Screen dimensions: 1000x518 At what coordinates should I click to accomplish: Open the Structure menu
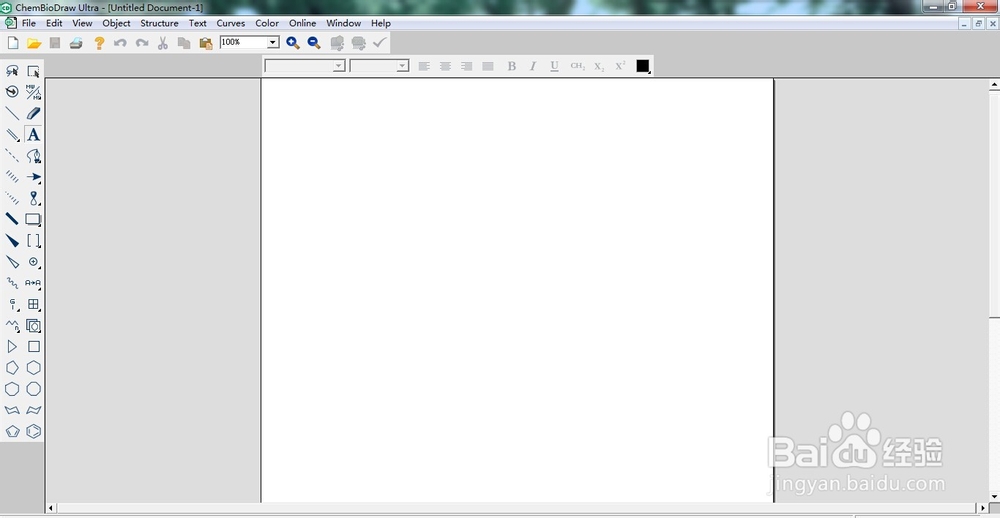coord(159,23)
